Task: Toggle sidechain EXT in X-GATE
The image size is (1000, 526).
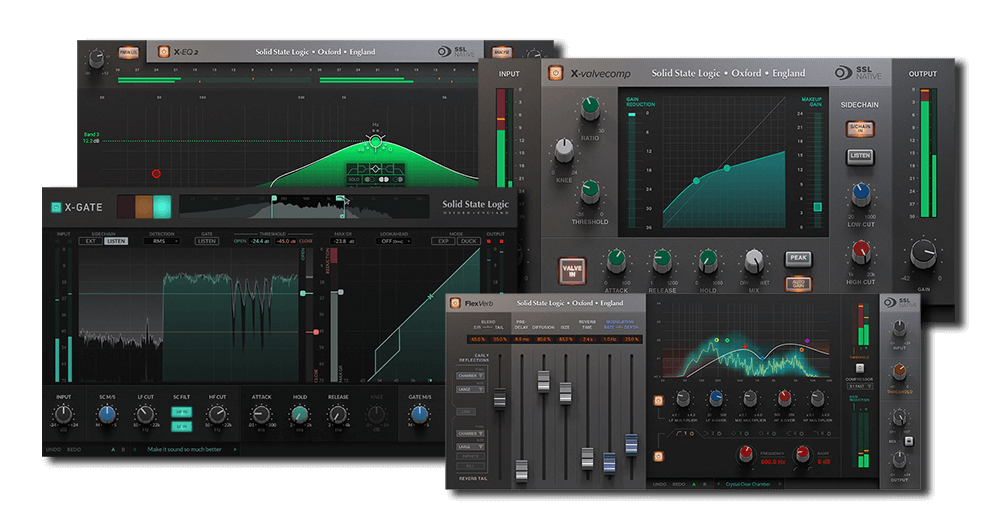Action: tap(91, 241)
